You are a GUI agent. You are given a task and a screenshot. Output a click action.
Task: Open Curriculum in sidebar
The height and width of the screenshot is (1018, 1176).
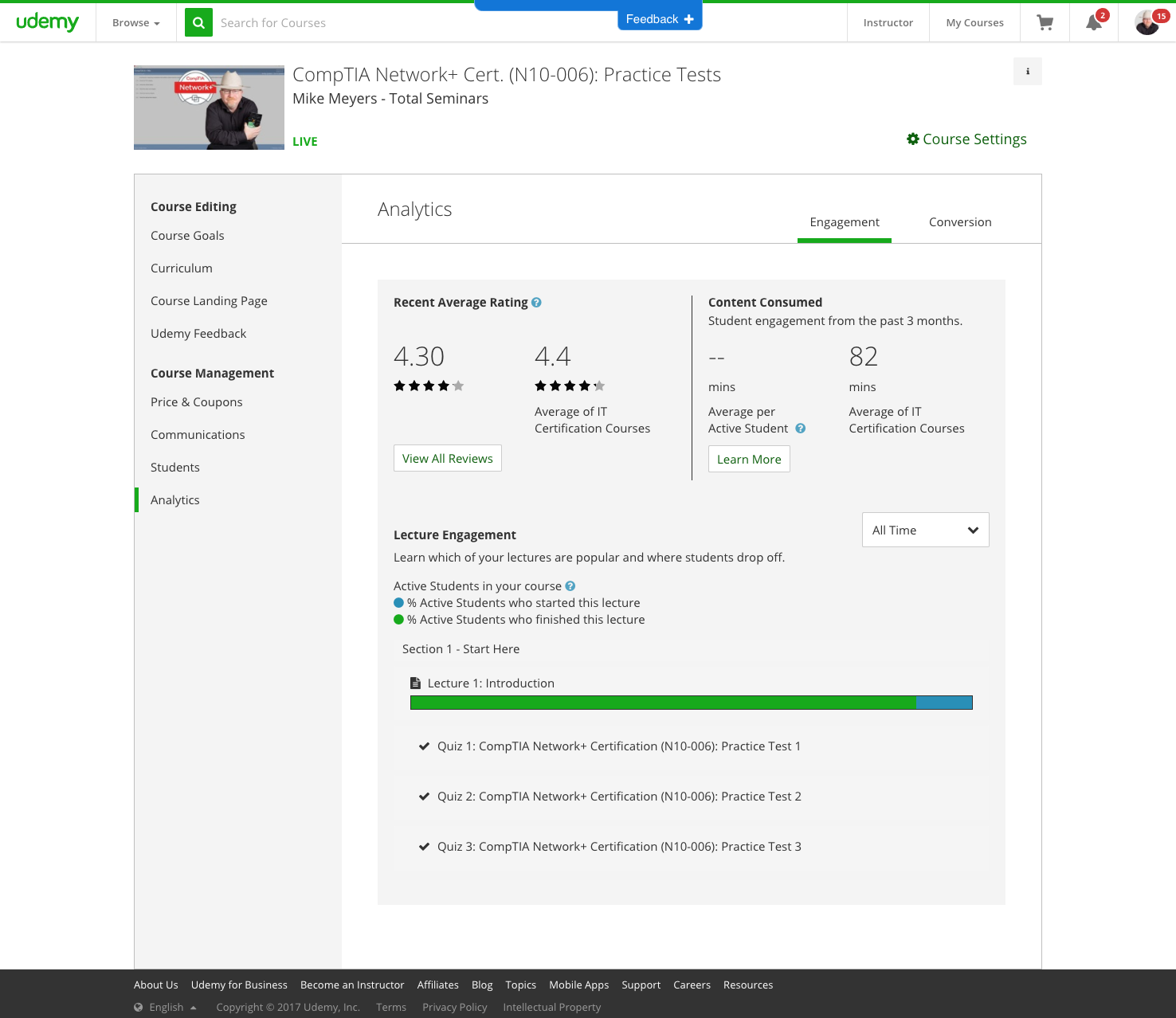click(x=182, y=268)
